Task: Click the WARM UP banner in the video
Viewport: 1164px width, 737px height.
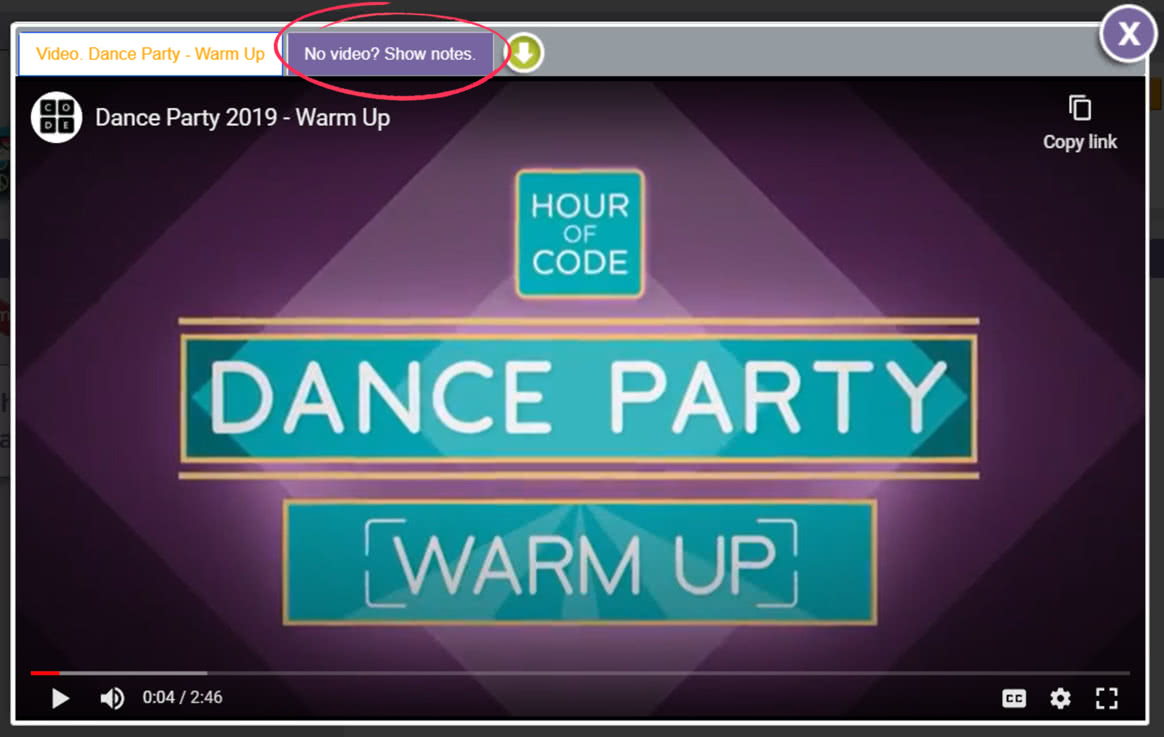Action: [x=580, y=563]
